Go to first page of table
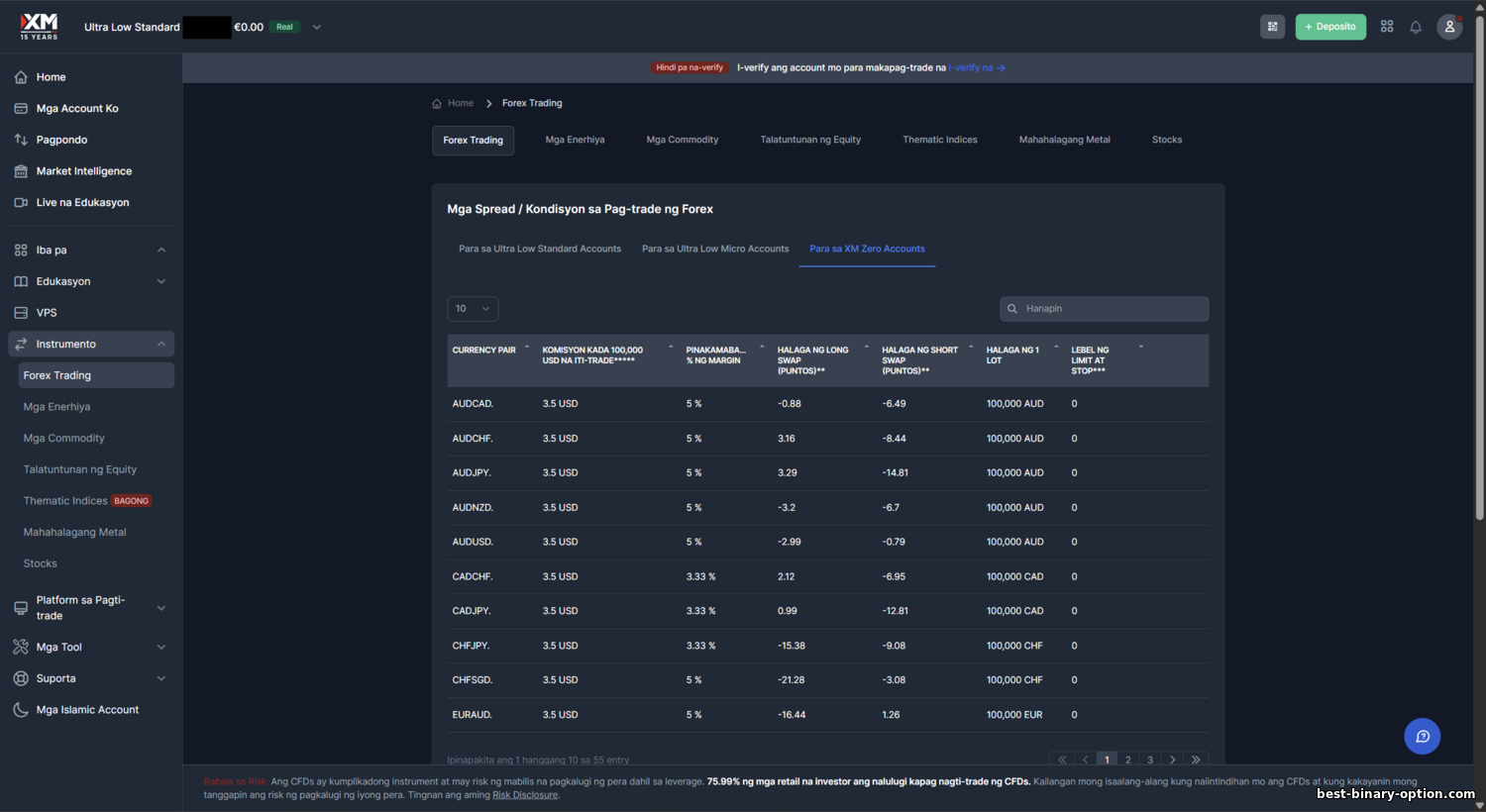The width and height of the screenshot is (1486, 812). click(x=1062, y=760)
